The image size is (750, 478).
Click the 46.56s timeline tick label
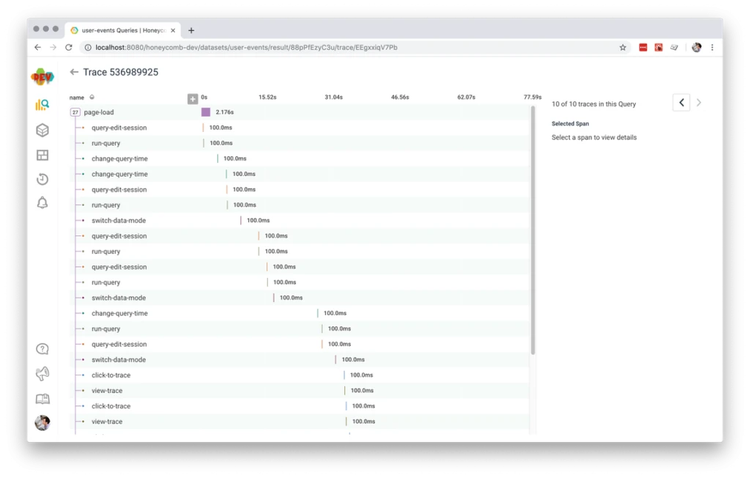point(400,97)
